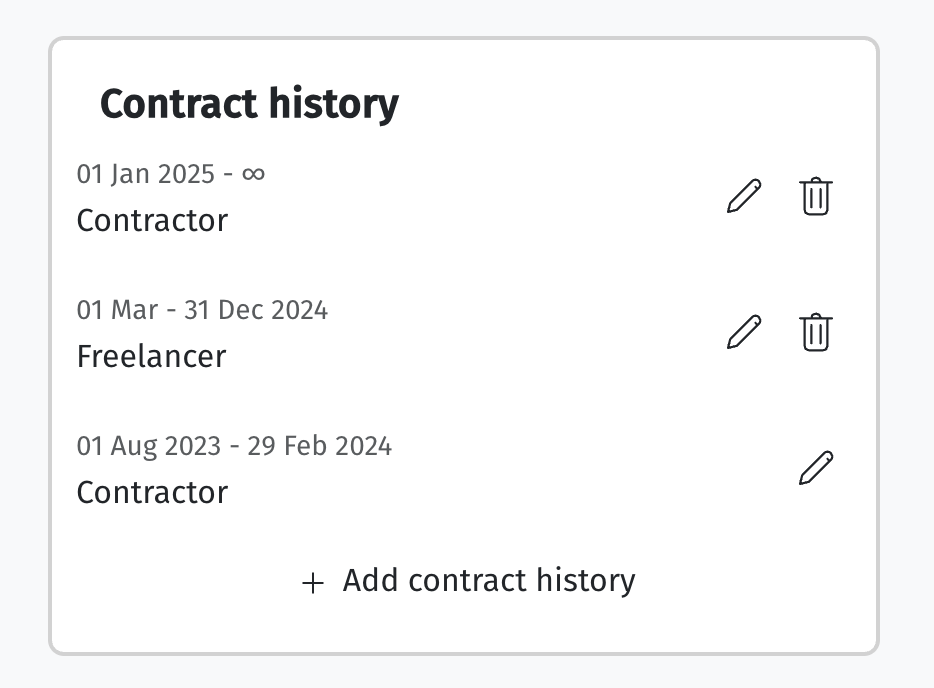
Task: Click the plus icon beside Add contract history
Action: tap(313, 583)
